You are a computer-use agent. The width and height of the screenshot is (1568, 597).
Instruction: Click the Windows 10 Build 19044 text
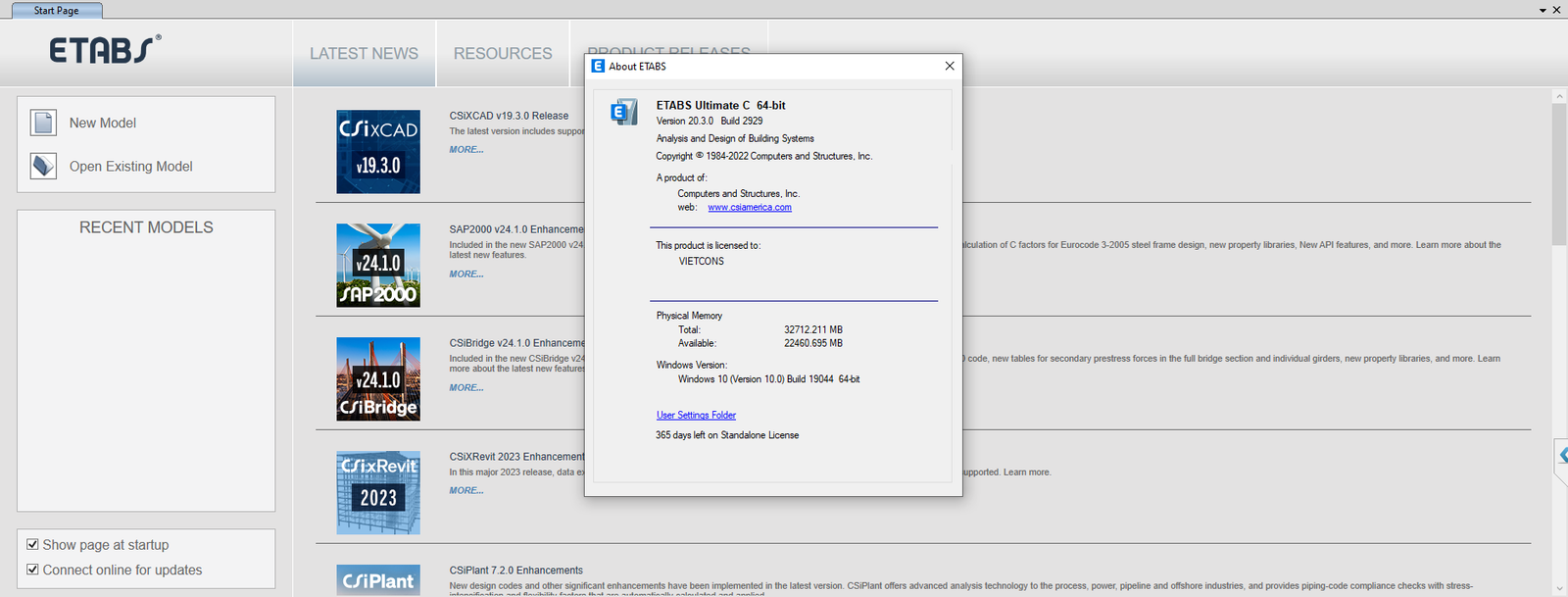coord(769,378)
